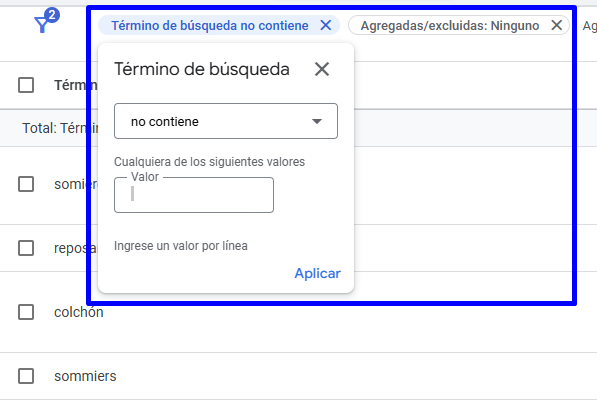Toggle the select-all checkbox in header row

[x=26, y=85]
